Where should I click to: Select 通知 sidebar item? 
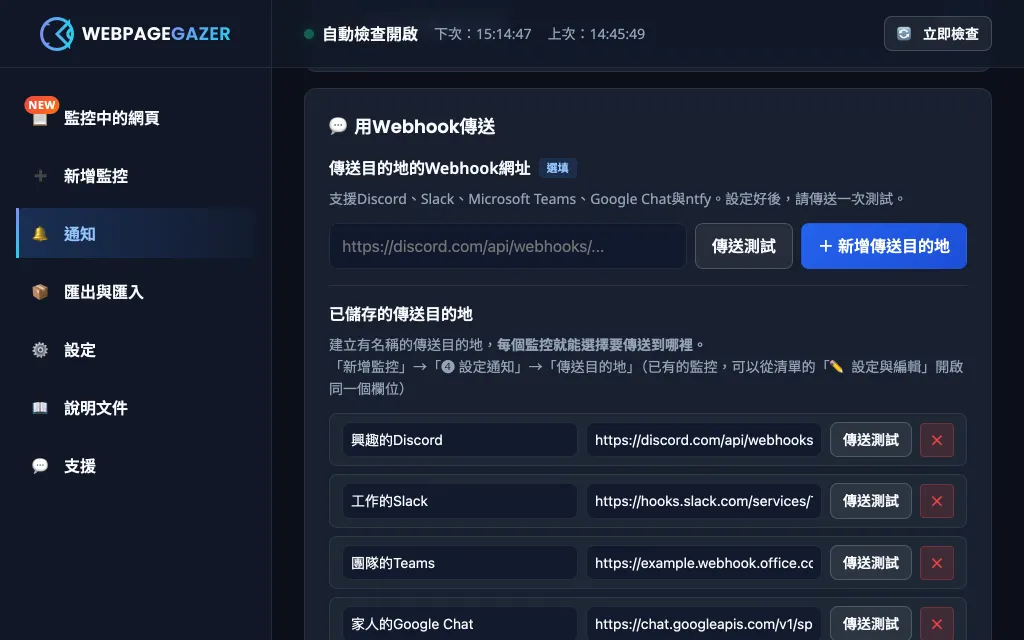[x=136, y=233]
